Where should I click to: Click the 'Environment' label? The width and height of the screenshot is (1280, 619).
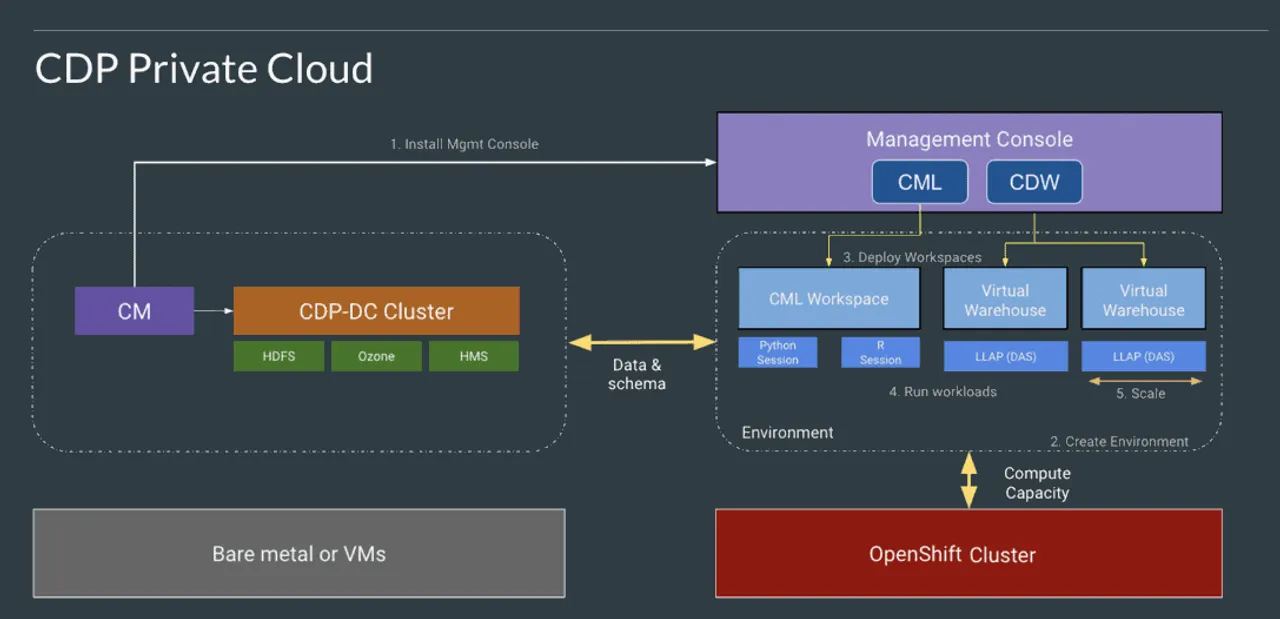(x=788, y=432)
